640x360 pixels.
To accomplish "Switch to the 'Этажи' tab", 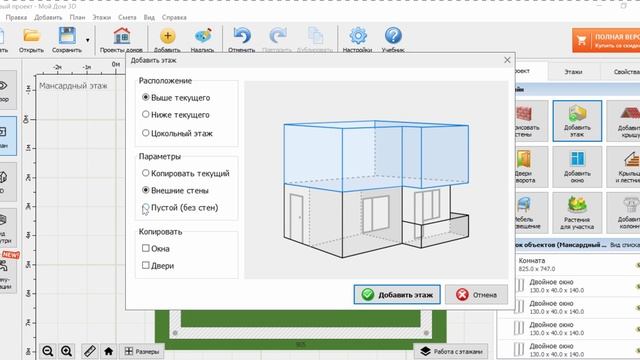I will click(x=573, y=72).
